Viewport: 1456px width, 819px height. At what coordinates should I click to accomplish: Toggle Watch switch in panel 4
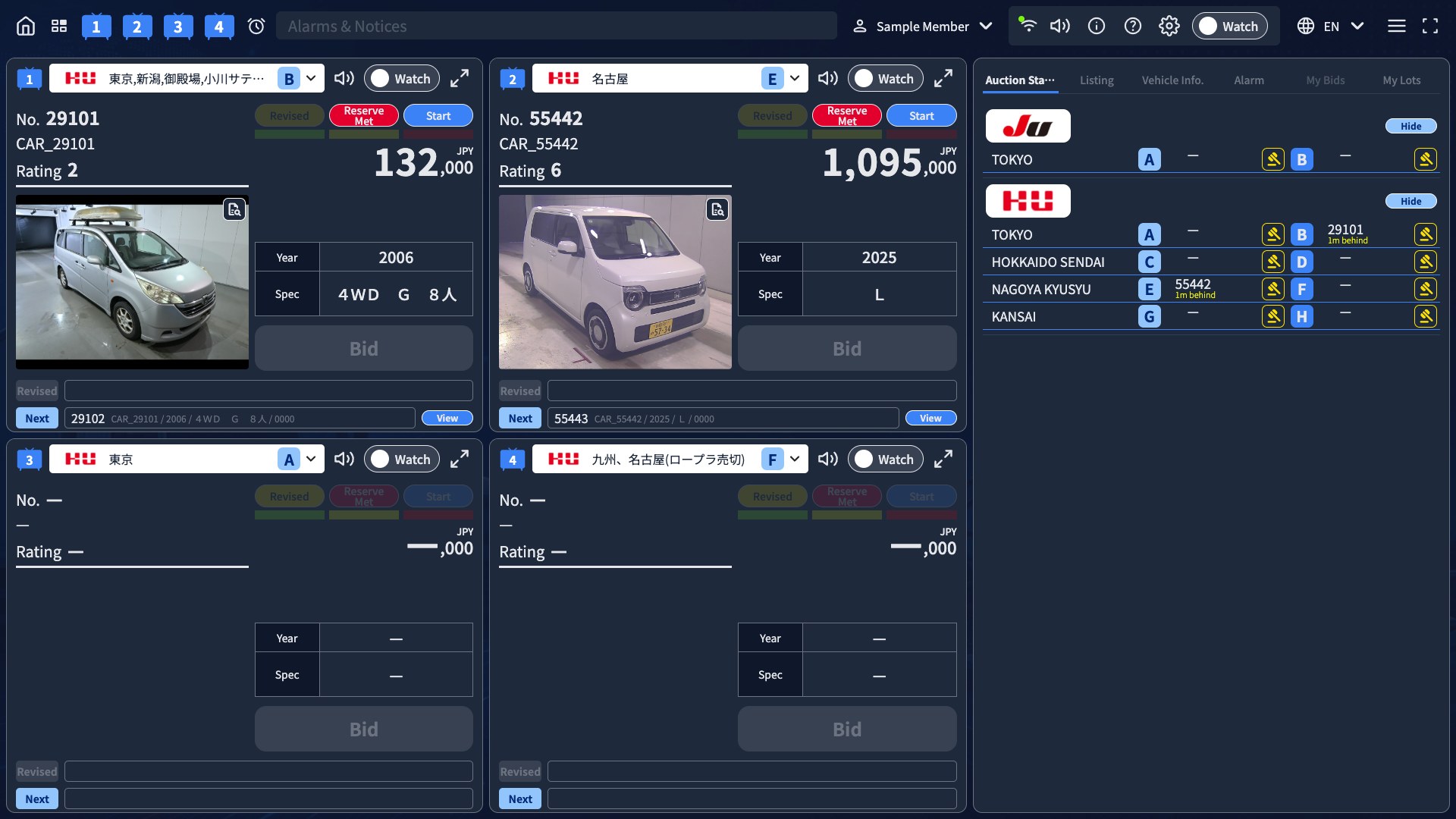(885, 459)
